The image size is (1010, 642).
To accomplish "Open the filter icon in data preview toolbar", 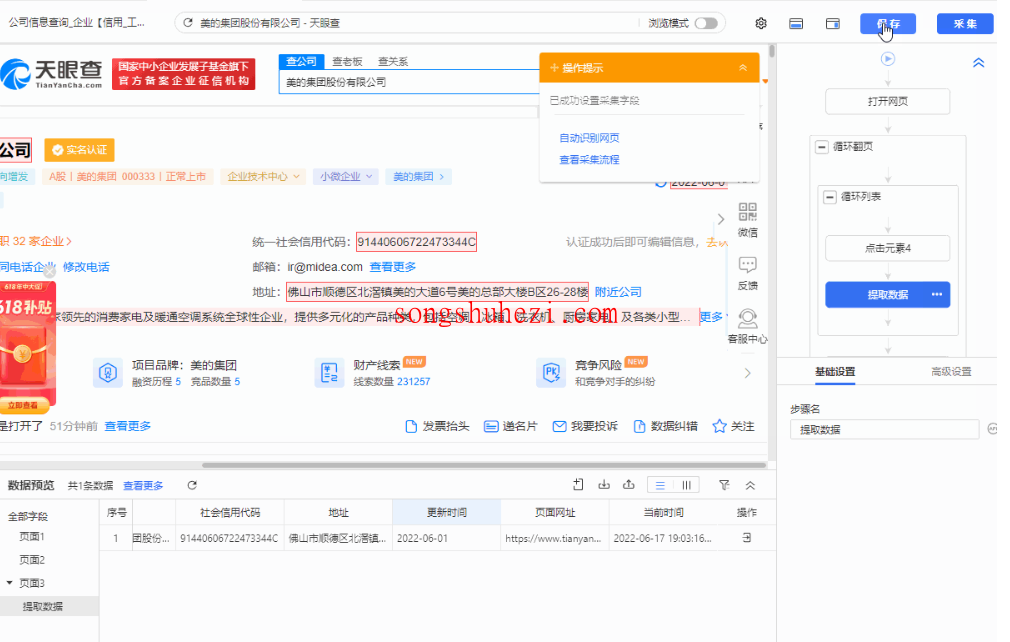I will click(724, 486).
